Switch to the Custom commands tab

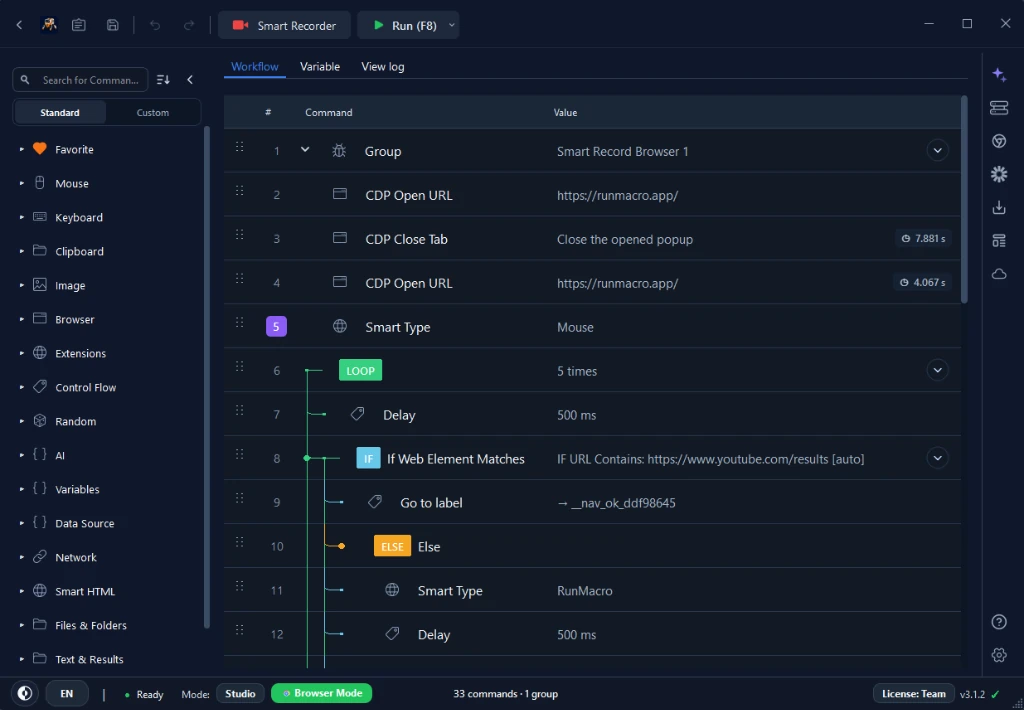(x=153, y=112)
